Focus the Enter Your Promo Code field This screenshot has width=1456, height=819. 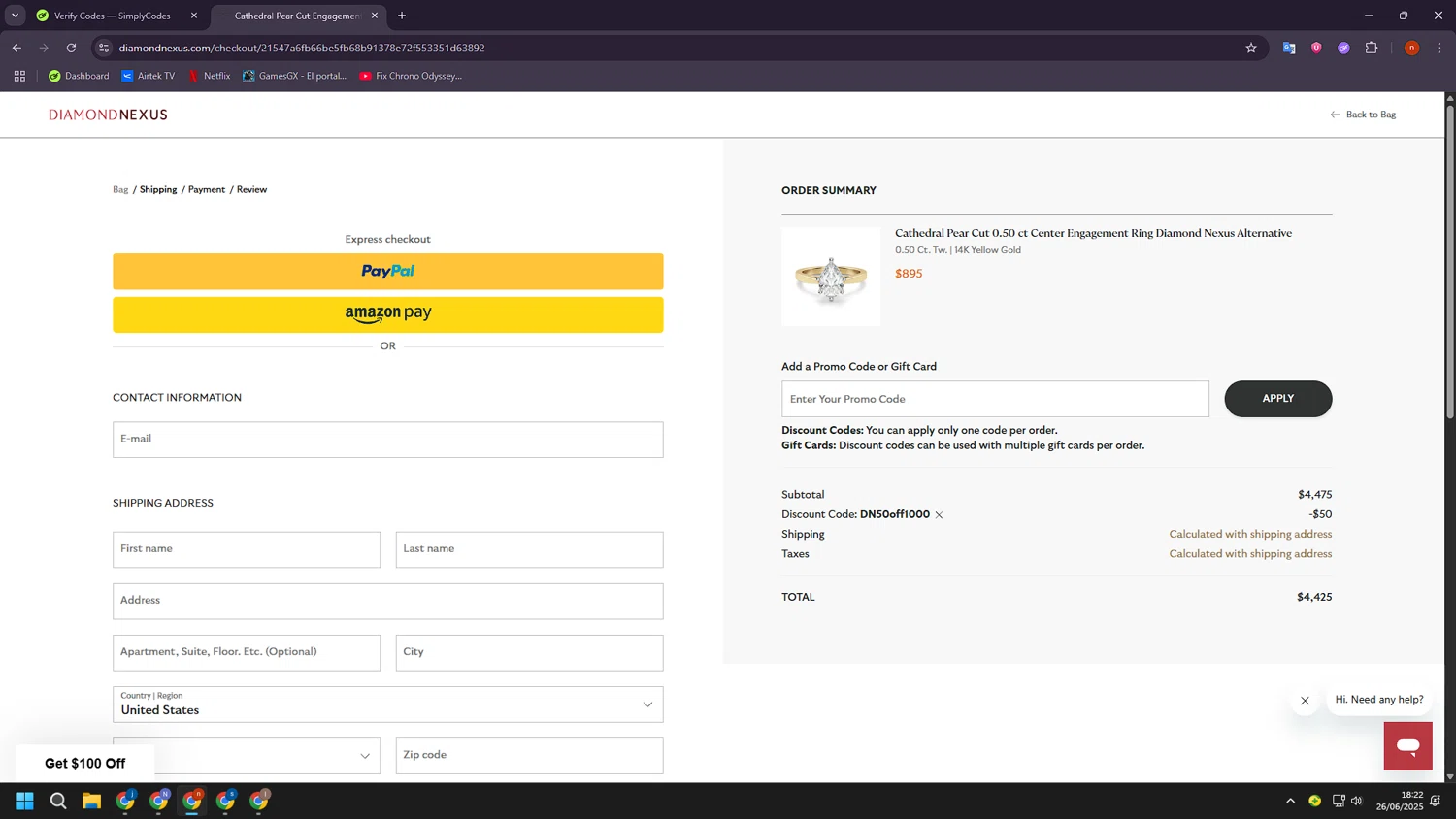(x=995, y=399)
